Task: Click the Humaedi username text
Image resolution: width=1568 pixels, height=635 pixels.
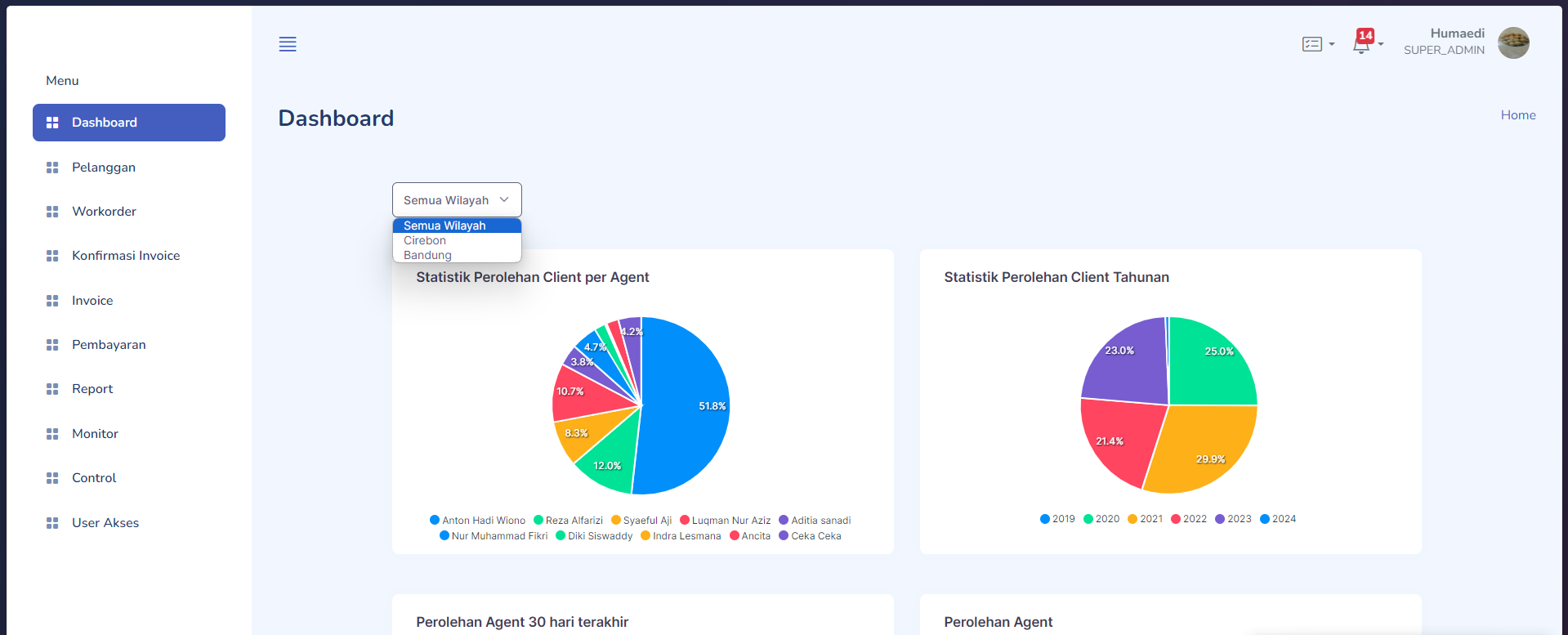Action: click(1457, 34)
